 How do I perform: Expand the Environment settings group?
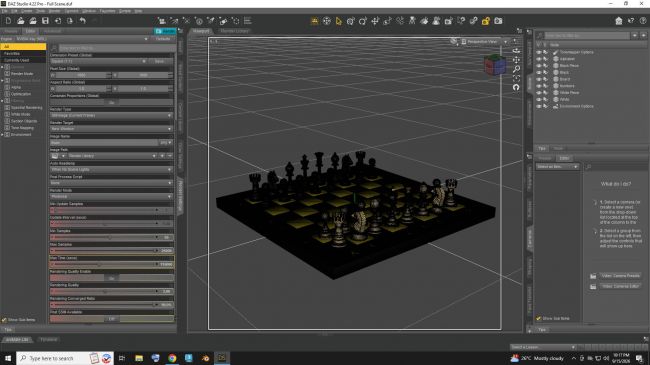pyautogui.click(x=3, y=134)
